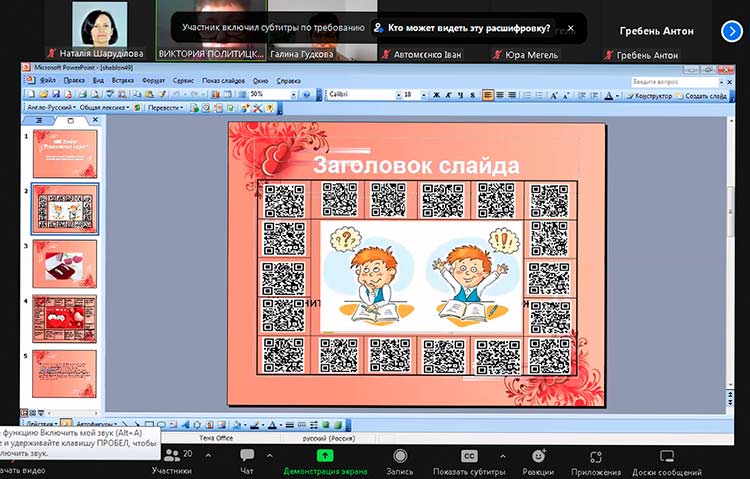Viewport: 750px width, 479px height.
Task: Close the subtitles notification banner
Action: [570, 28]
